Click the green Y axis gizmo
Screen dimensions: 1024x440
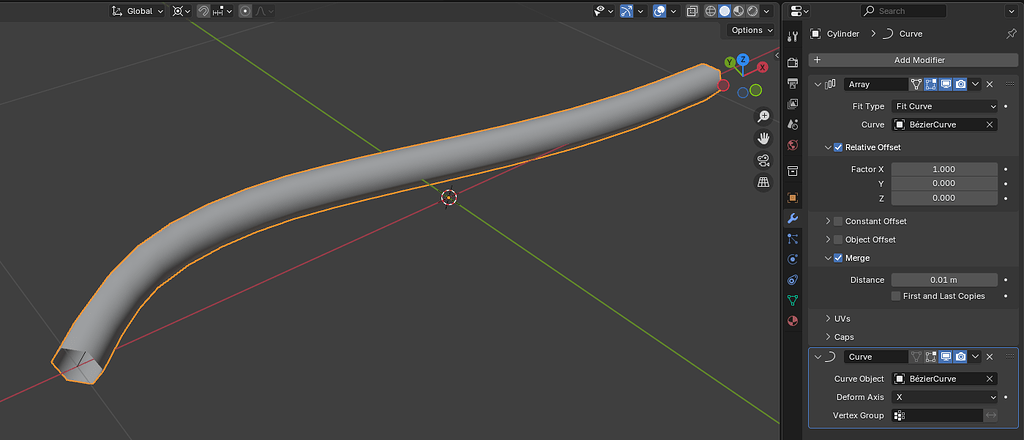[730, 63]
